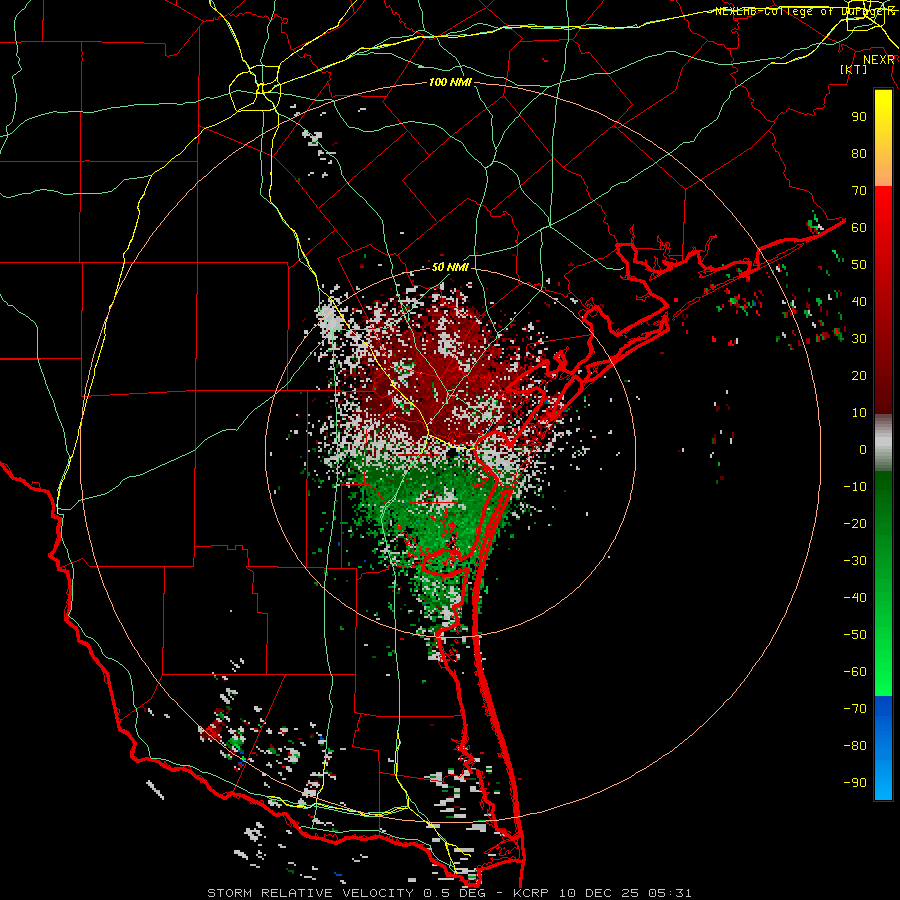
Task: Click the 40 value on the velocity scale
Action: 859,301
